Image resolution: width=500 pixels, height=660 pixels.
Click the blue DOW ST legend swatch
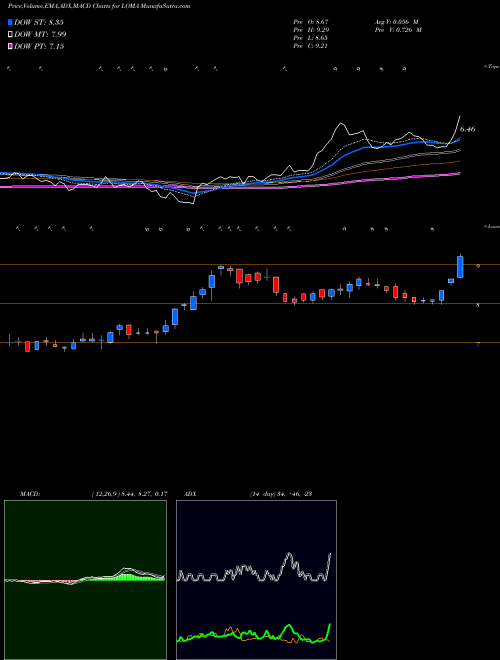(10, 22)
